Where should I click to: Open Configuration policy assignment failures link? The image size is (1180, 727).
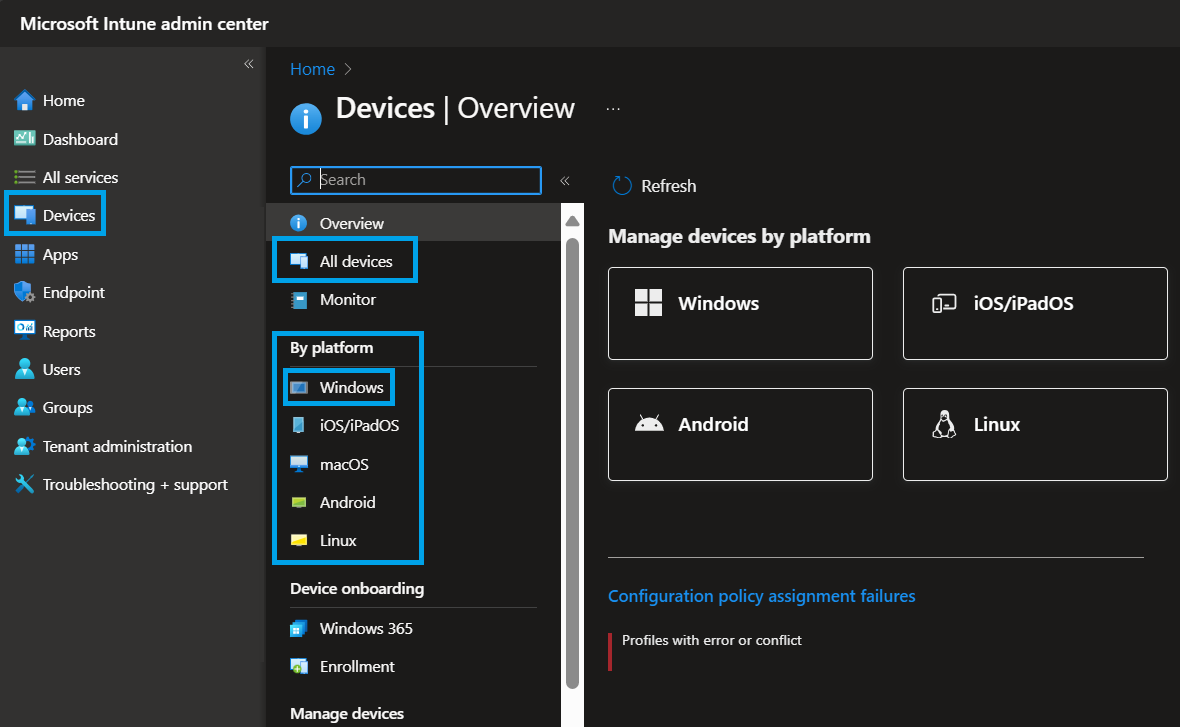click(761, 596)
